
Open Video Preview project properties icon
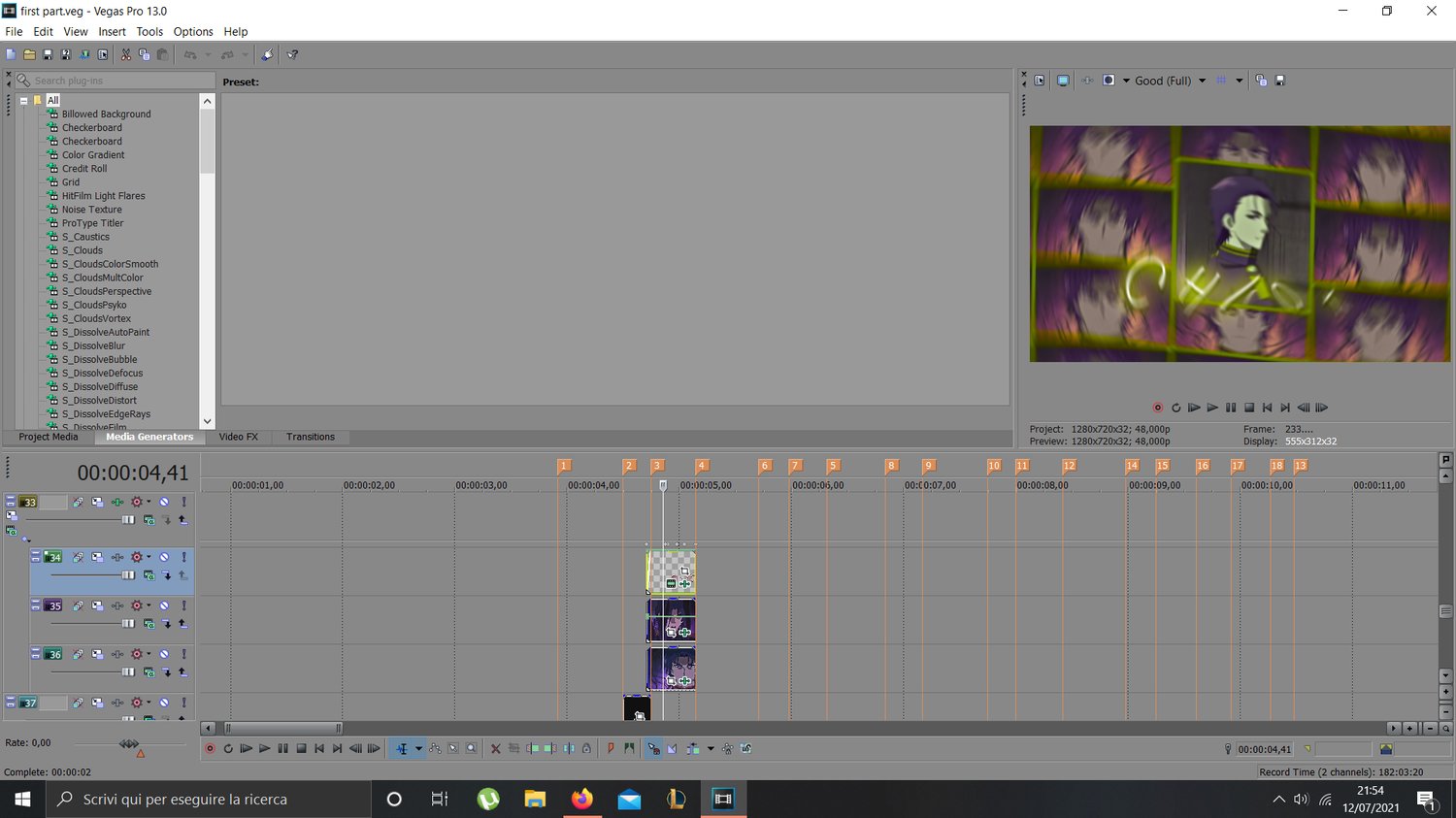(x=1040, y=81)
